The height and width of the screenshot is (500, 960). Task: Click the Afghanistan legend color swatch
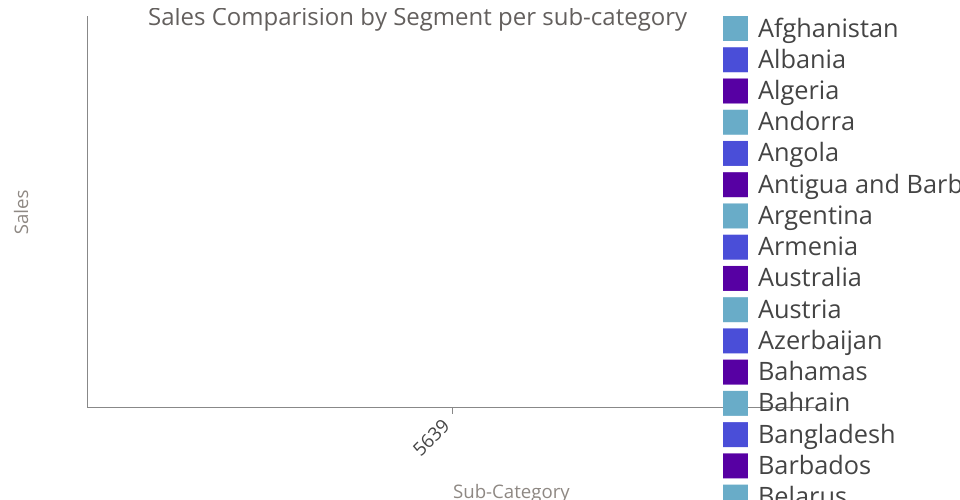click(x=735, y=29)
